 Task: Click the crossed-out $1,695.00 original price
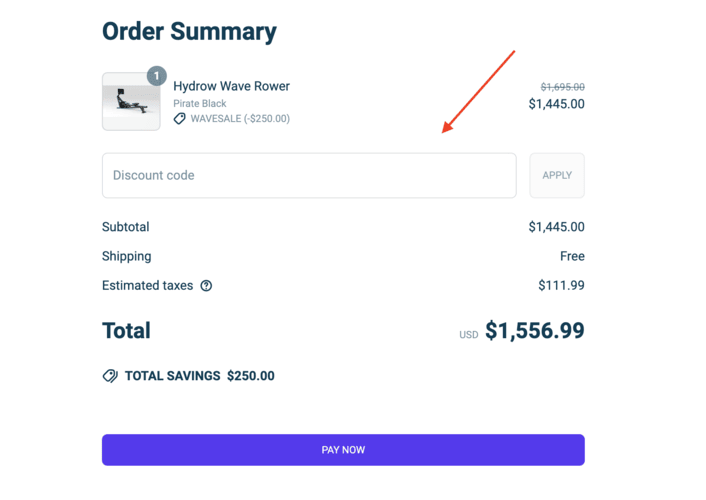point(563,87)
